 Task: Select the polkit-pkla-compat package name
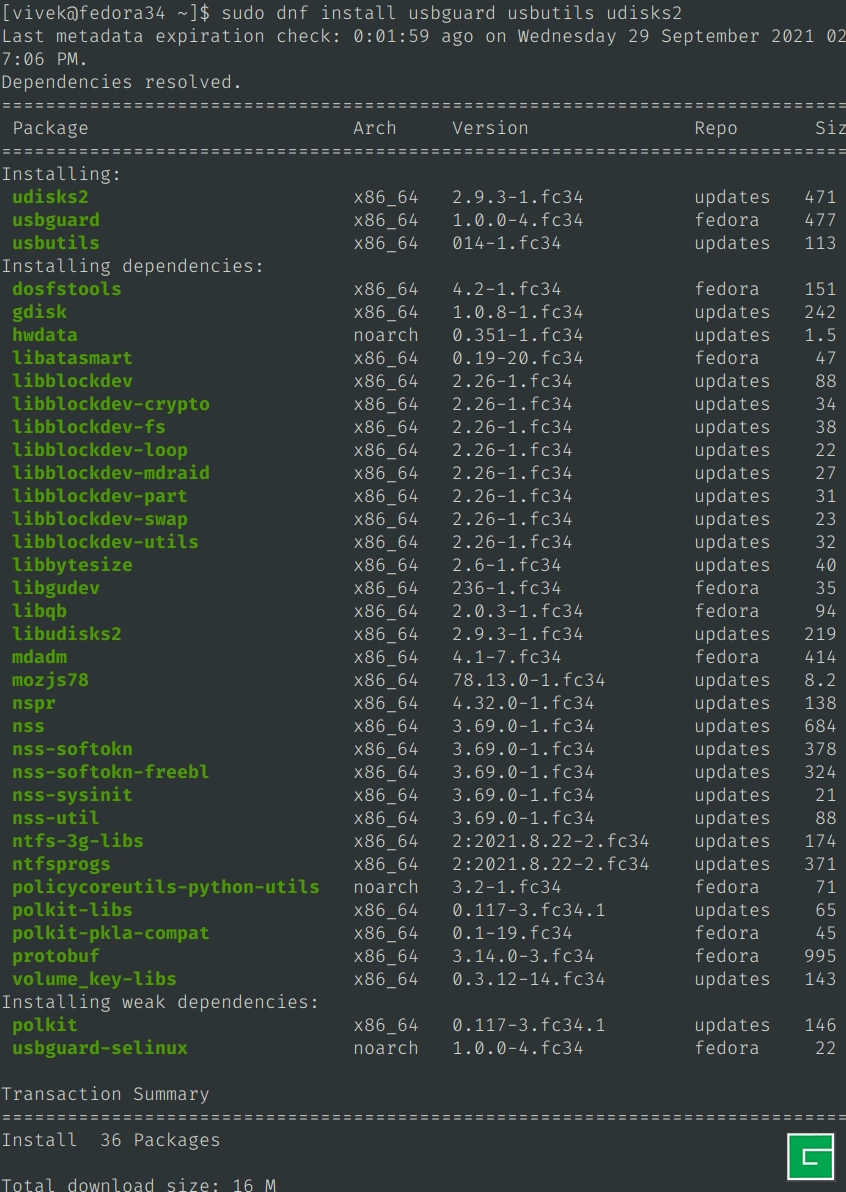pos(111,933)
